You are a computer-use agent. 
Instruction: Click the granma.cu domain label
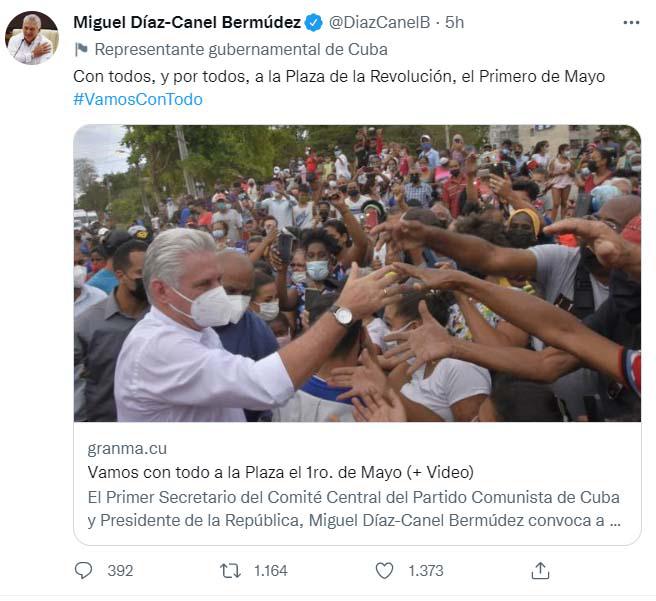(127, 449)
